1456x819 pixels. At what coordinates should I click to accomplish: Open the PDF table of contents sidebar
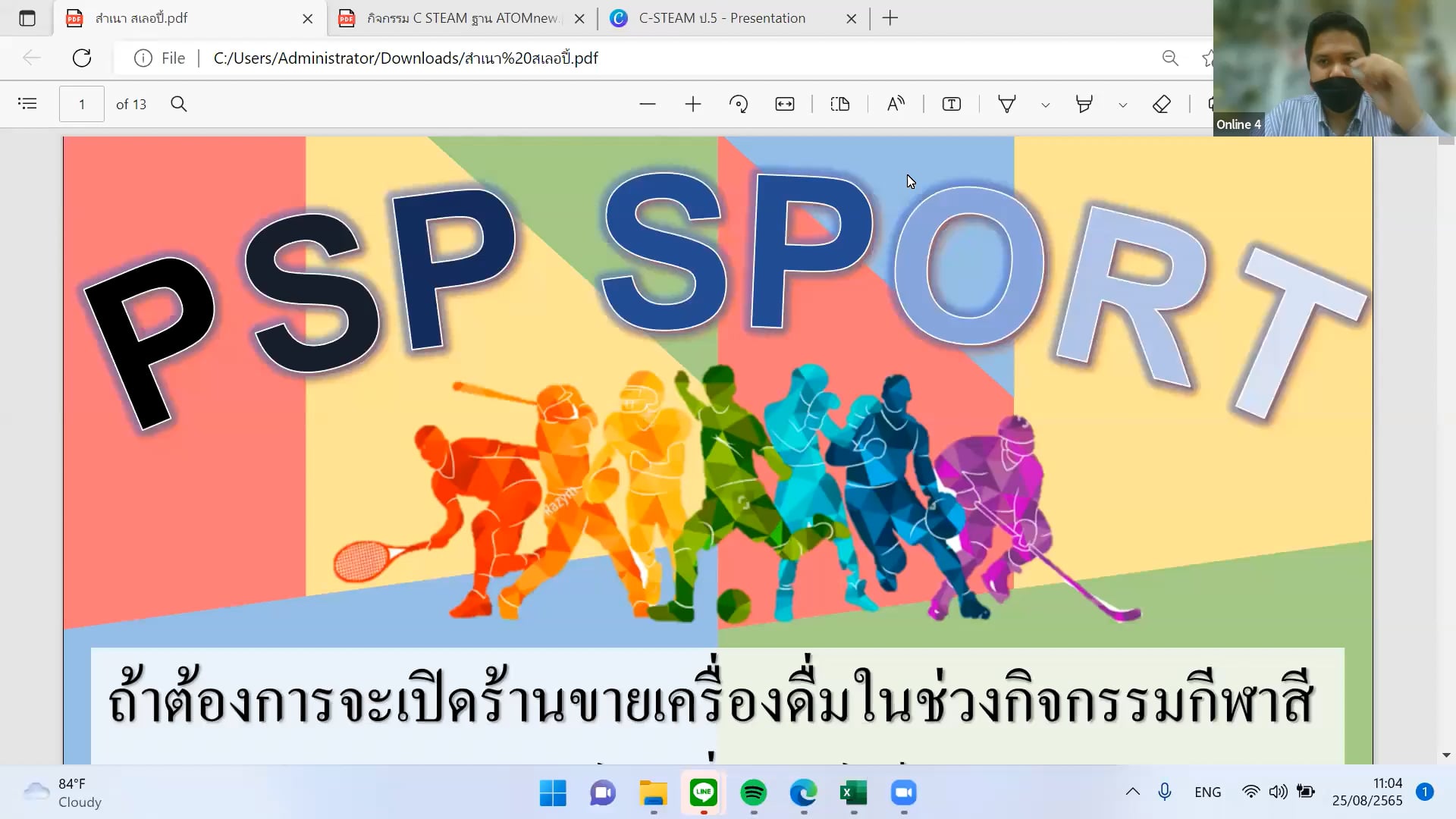point(27,104)
